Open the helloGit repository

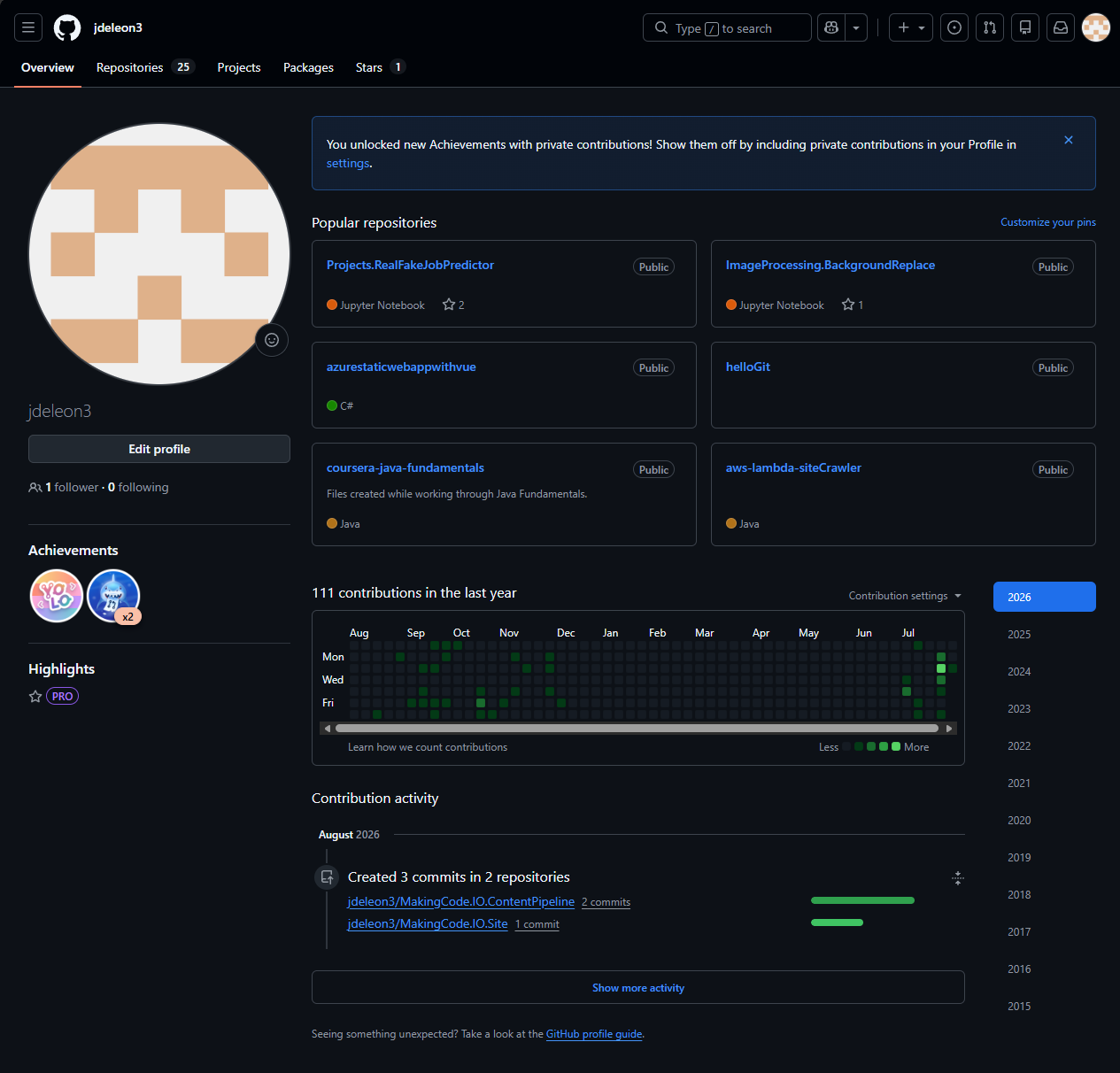click(748, 367)
